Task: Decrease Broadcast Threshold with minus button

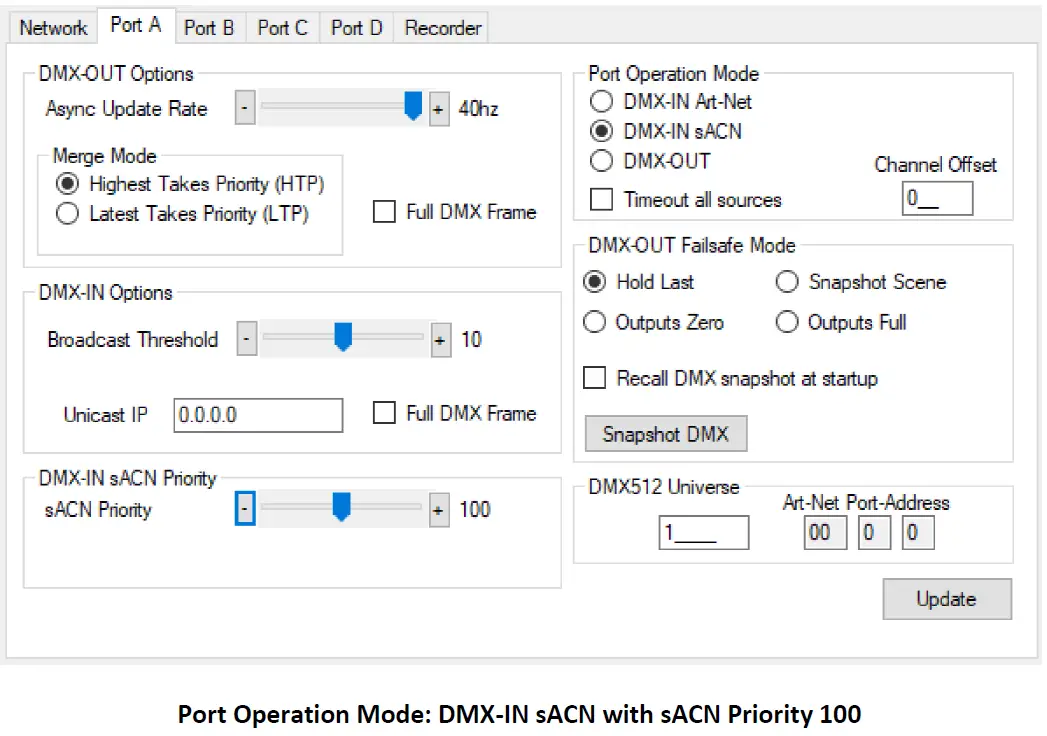Action: pyautogui.click(x=245, y=340)
